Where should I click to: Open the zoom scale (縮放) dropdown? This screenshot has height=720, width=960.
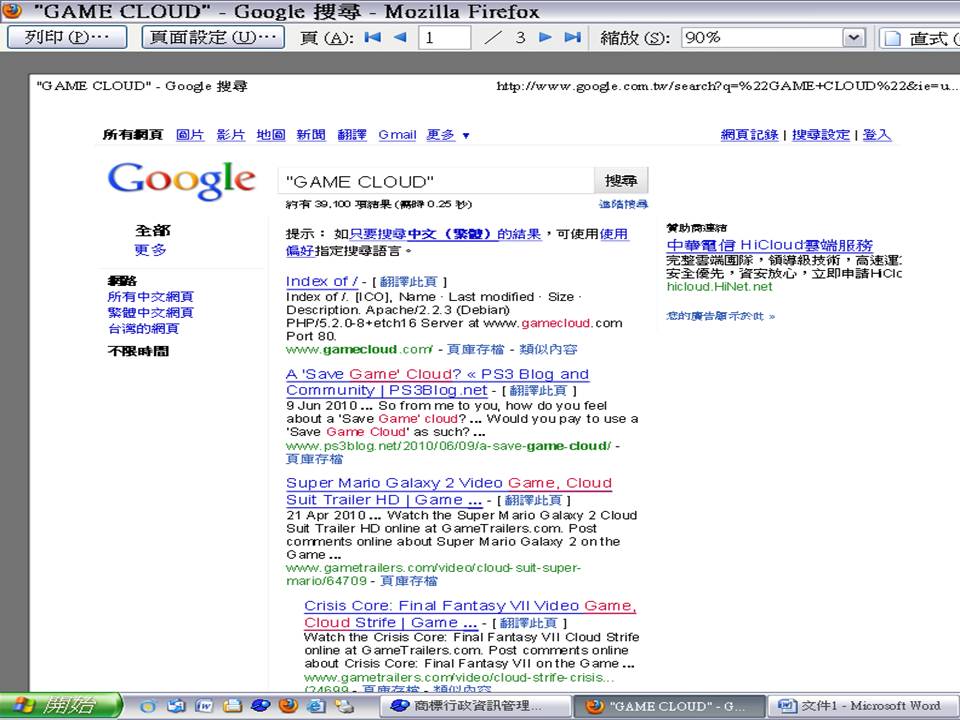pos(853,38)
